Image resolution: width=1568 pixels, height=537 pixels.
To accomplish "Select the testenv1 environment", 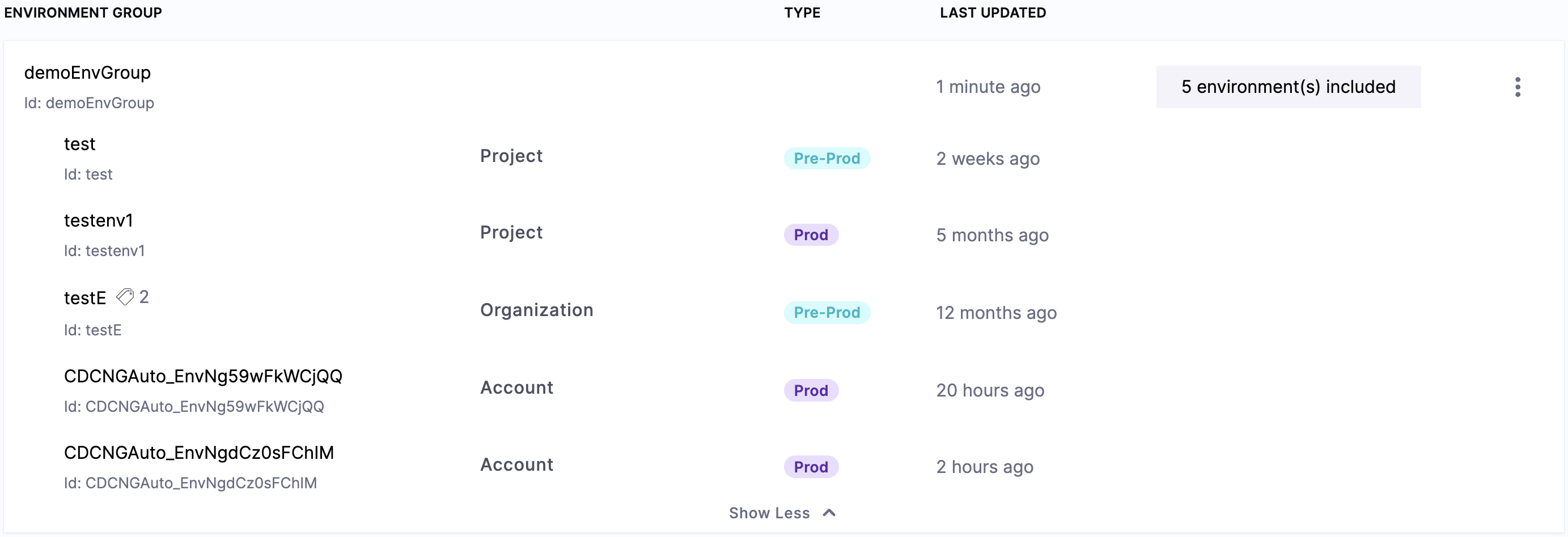I will (98, 221).
